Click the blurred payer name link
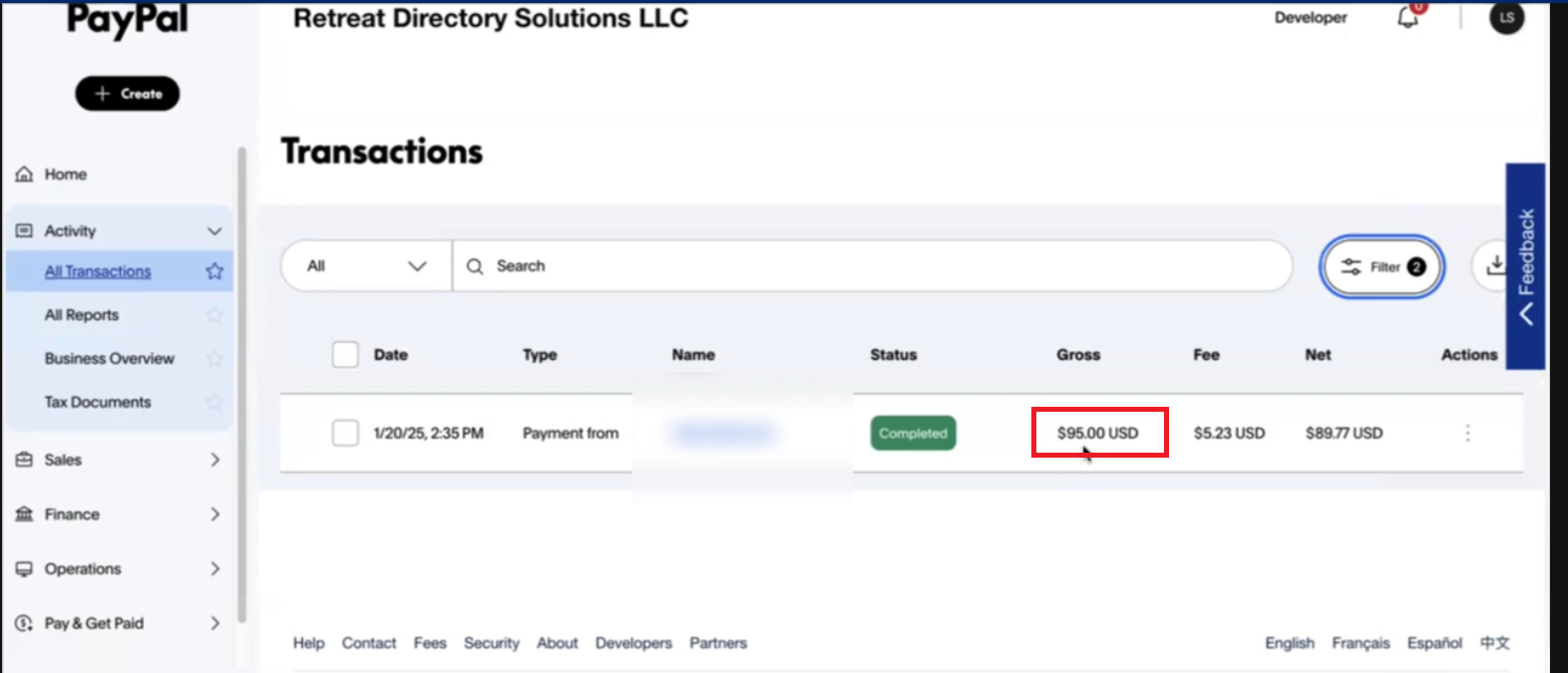Image resolution: width=1568 pixels, height=673 pixels. pyautogui.click(x=725, y=433)
